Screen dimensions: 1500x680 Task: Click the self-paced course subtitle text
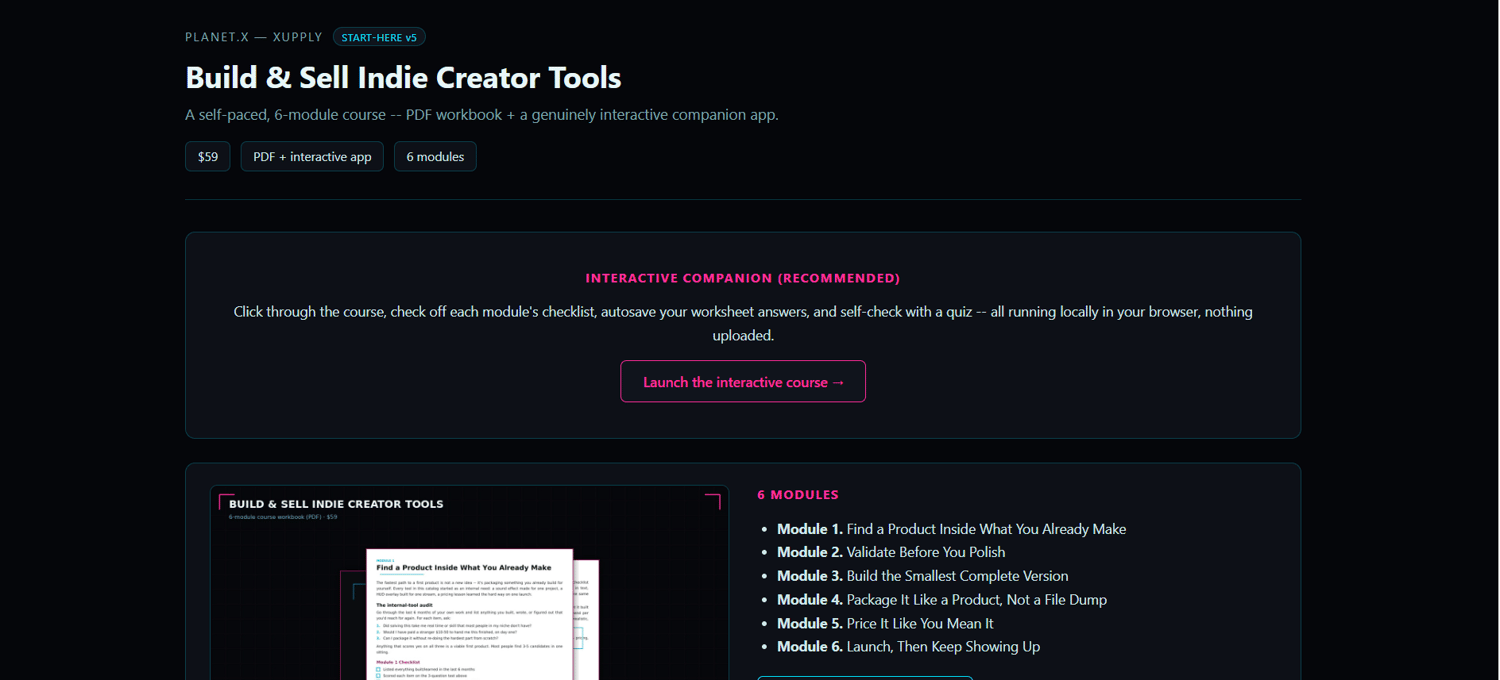[482, 115]
